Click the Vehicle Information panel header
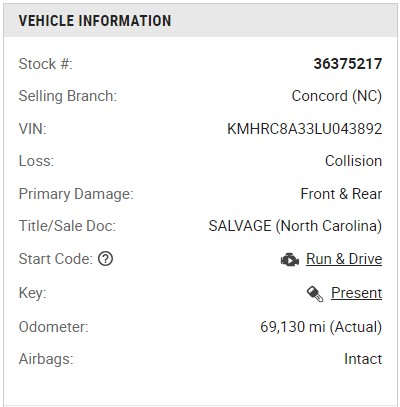Viewport: 400px width, 407px height. 200,20
